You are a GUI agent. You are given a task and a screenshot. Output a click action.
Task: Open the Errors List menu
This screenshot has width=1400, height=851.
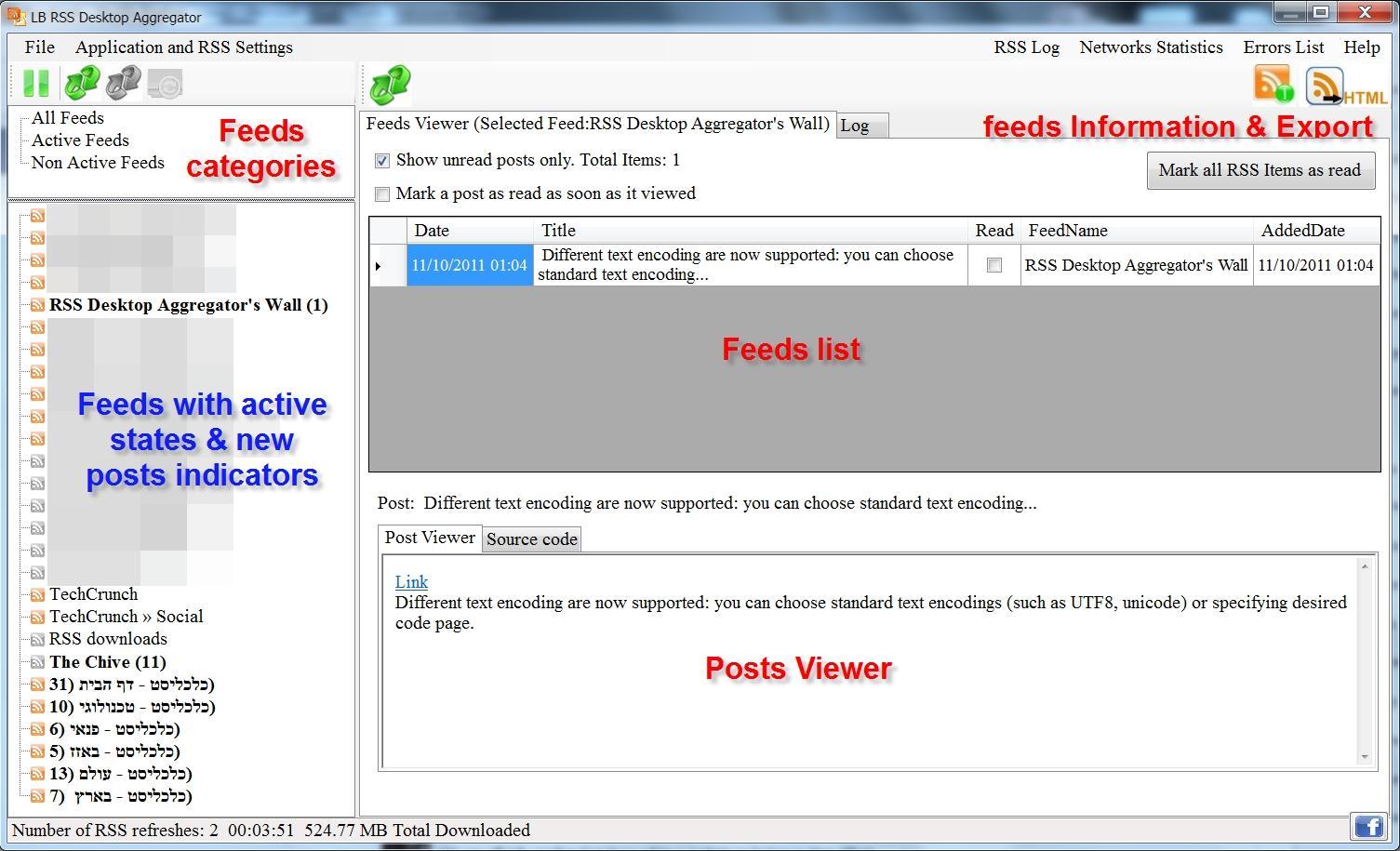tap(1284, 47)
